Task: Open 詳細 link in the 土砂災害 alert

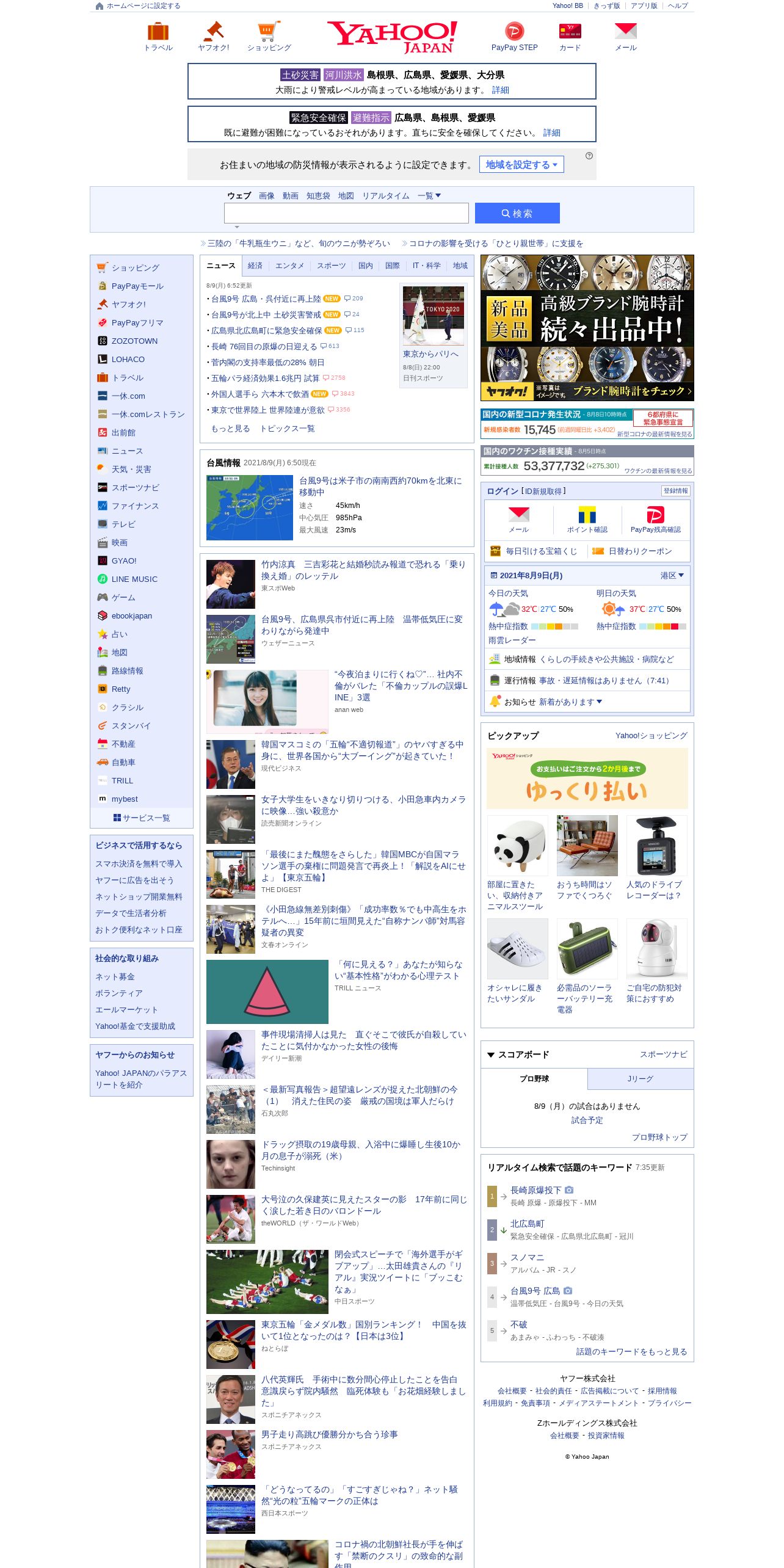Action: [x=501, y=90]
